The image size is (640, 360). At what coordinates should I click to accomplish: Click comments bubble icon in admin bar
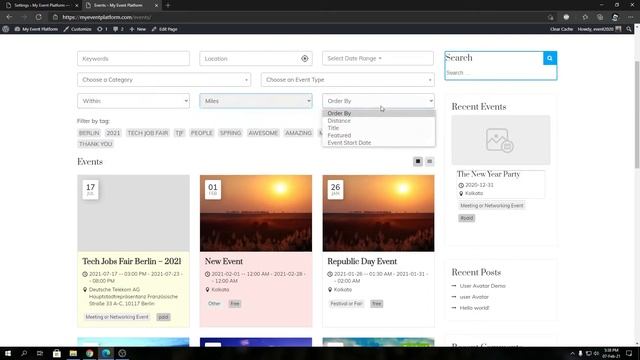pos(118,29)
